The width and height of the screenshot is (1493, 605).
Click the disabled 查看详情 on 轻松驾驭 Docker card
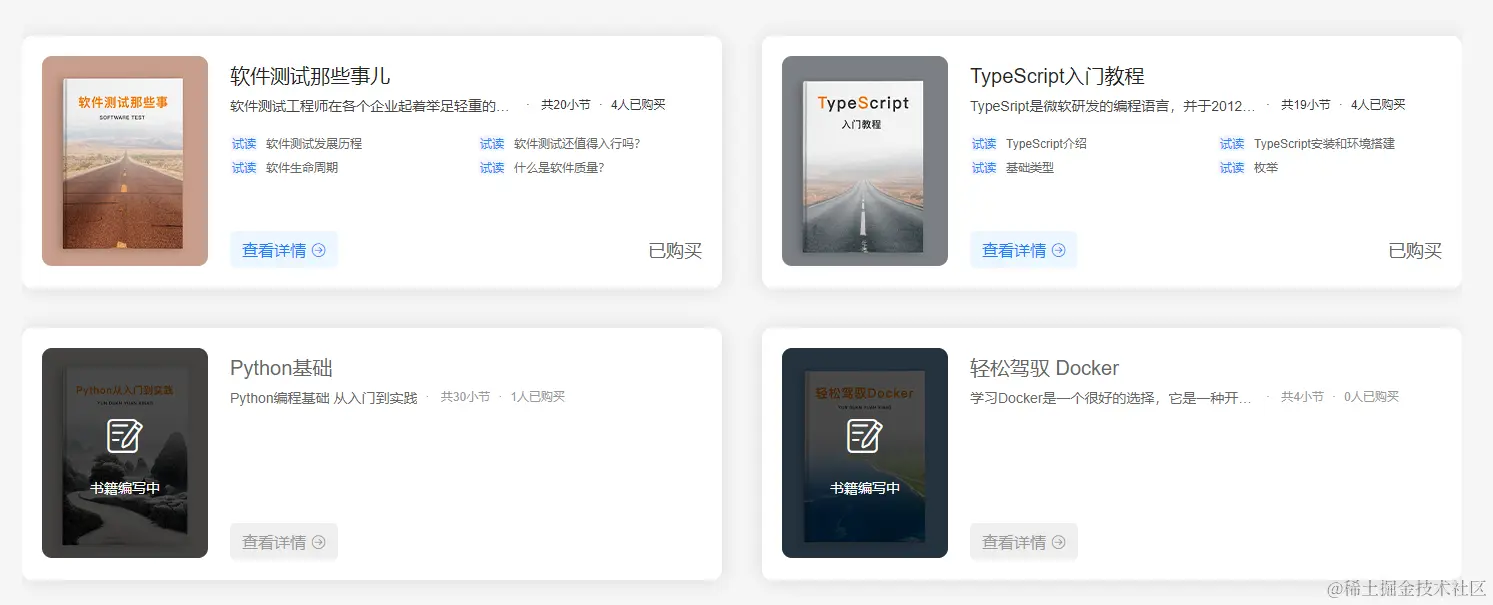click(x=1024, y=542)
